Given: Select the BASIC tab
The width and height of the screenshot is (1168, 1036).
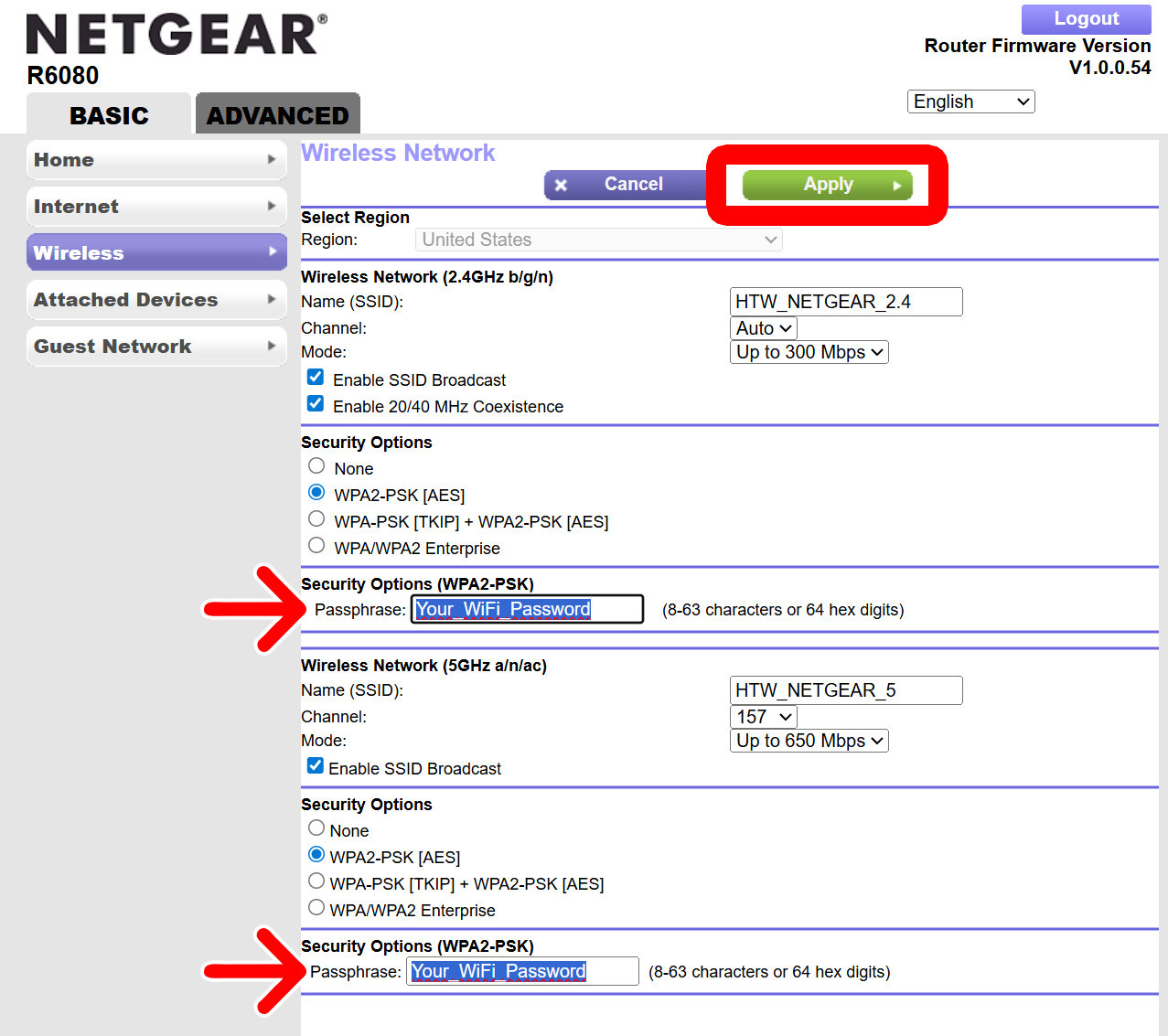Looking at the screenshot, I should coord(109,115).
